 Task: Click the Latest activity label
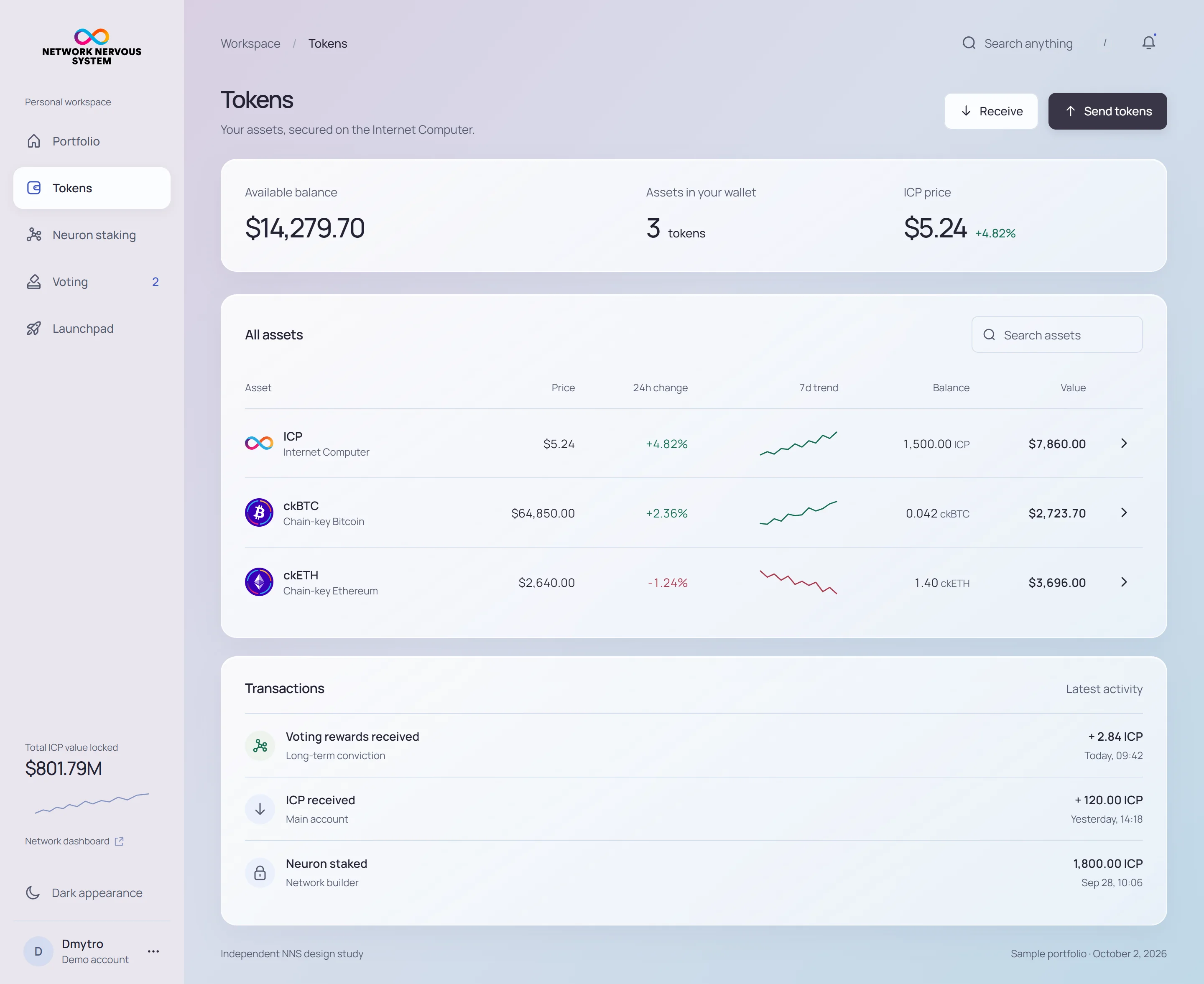(x=1104, y=689)
